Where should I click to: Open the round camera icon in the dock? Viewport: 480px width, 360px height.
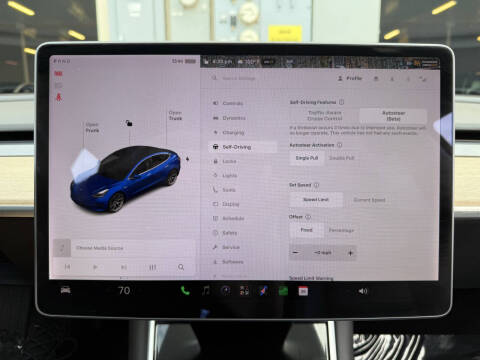(226, 291)
